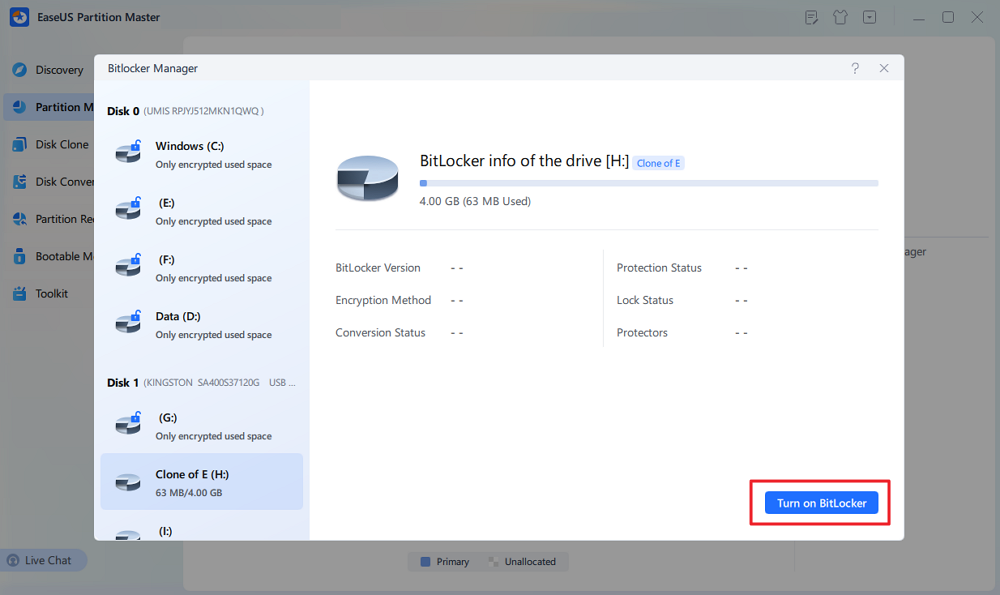Click the Live Chat headset icon
This screenshot has width=1000, height=595.
coord(13,561)
